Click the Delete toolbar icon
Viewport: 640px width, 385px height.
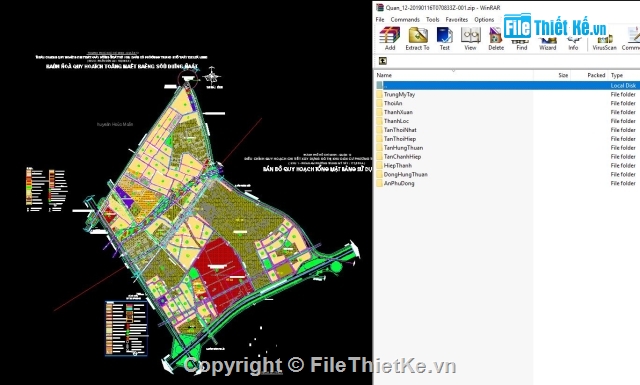(x=496, y=38)
